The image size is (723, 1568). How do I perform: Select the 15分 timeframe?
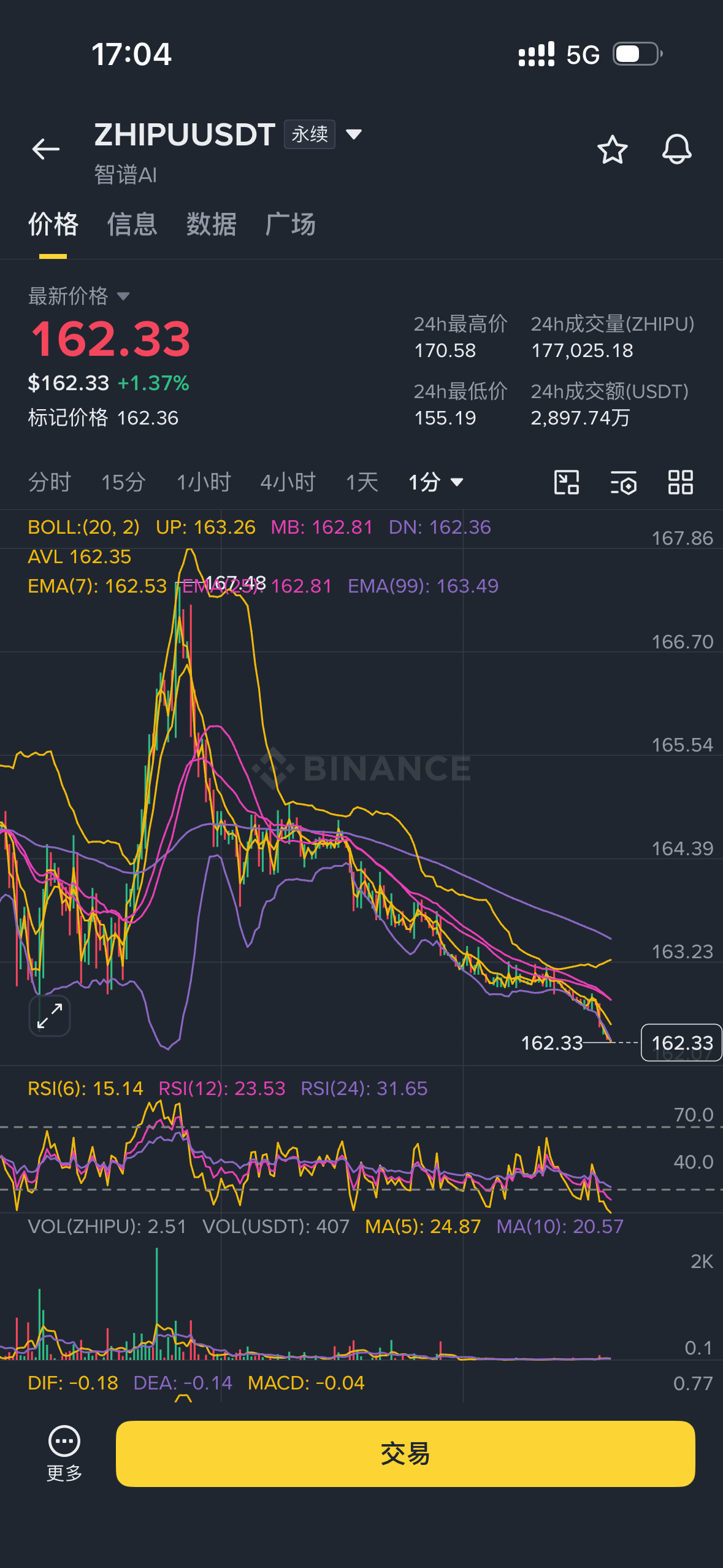pyautogui.click(x=123, y=482)
